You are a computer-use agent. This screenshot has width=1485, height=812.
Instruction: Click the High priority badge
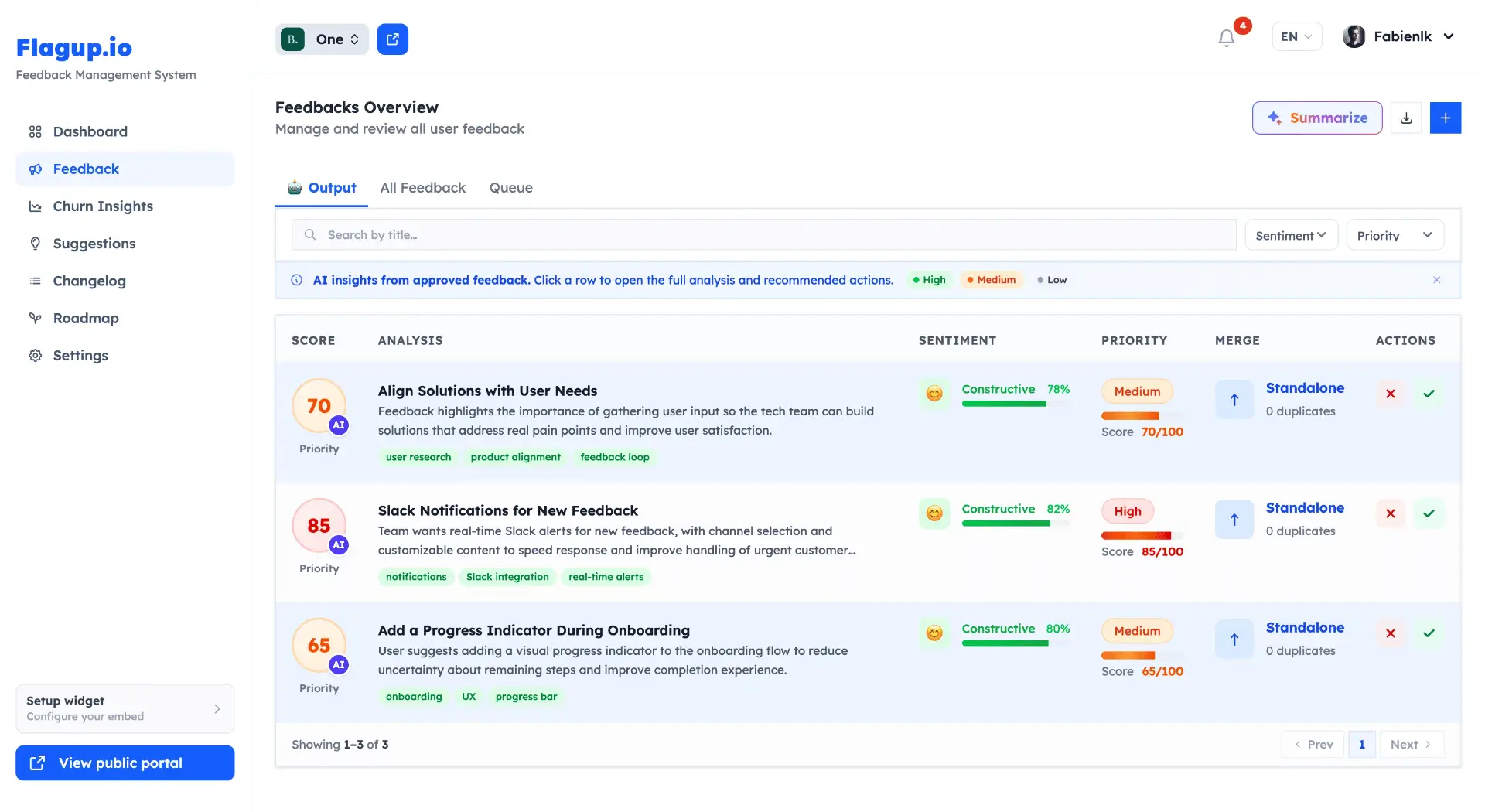click(x=1127, y=511)
